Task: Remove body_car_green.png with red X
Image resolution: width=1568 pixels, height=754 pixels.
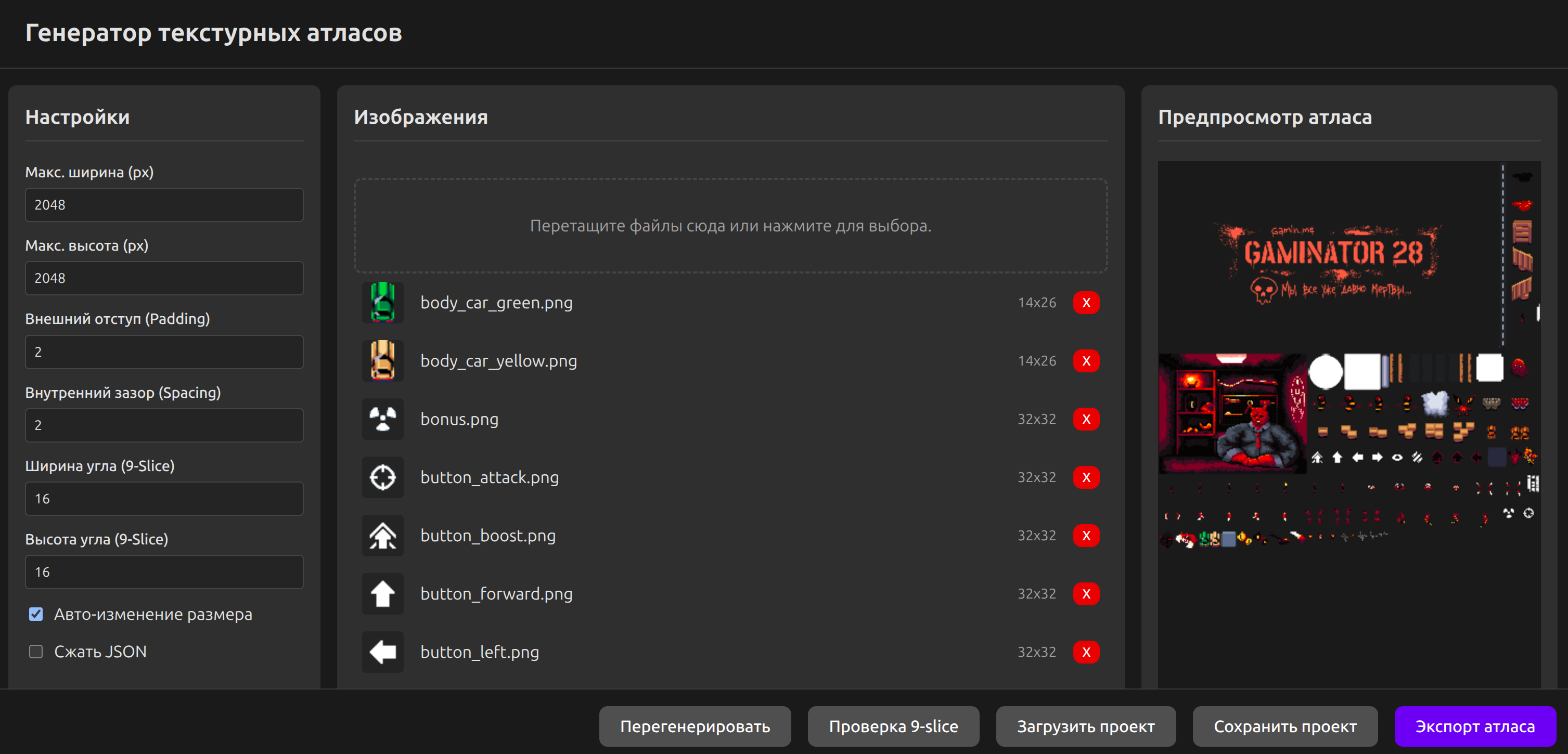Action: [1086, 303]
